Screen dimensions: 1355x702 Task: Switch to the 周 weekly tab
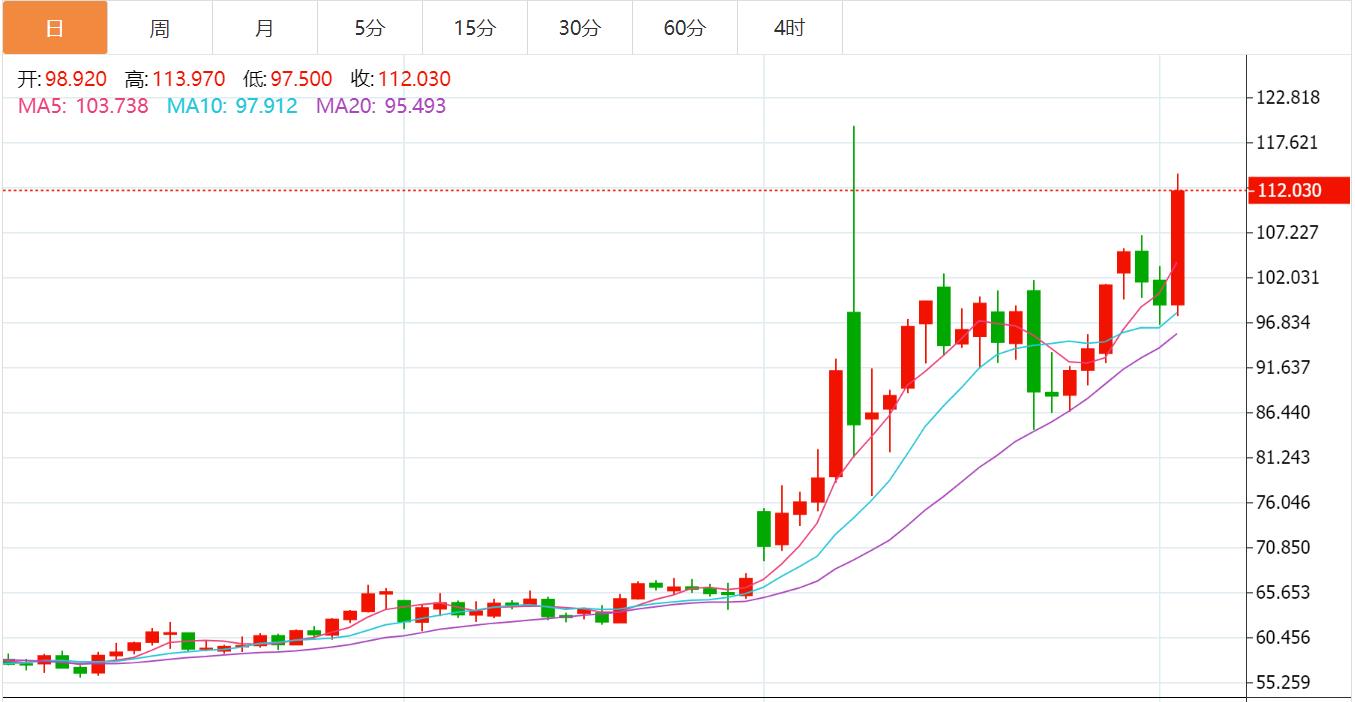click(159, 28)
